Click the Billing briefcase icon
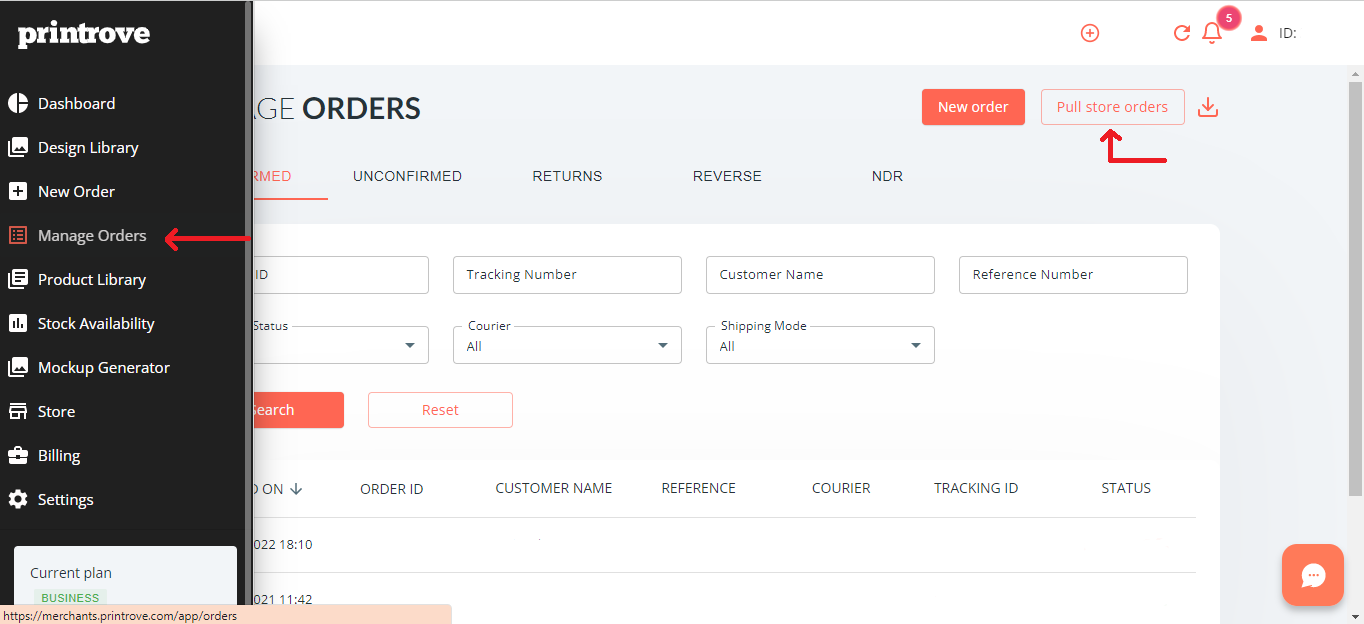The image size is (1364, 624). [18, 455]
